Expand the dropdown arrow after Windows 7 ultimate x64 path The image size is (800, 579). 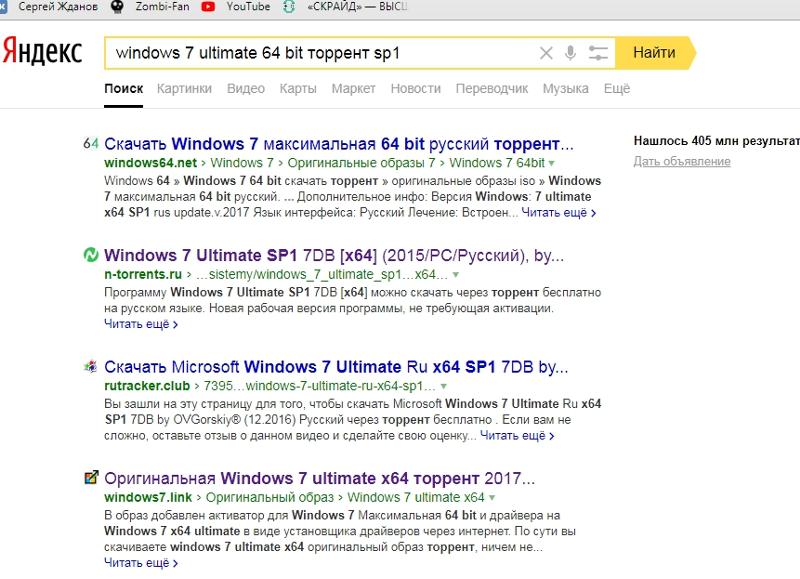(492, 498)
